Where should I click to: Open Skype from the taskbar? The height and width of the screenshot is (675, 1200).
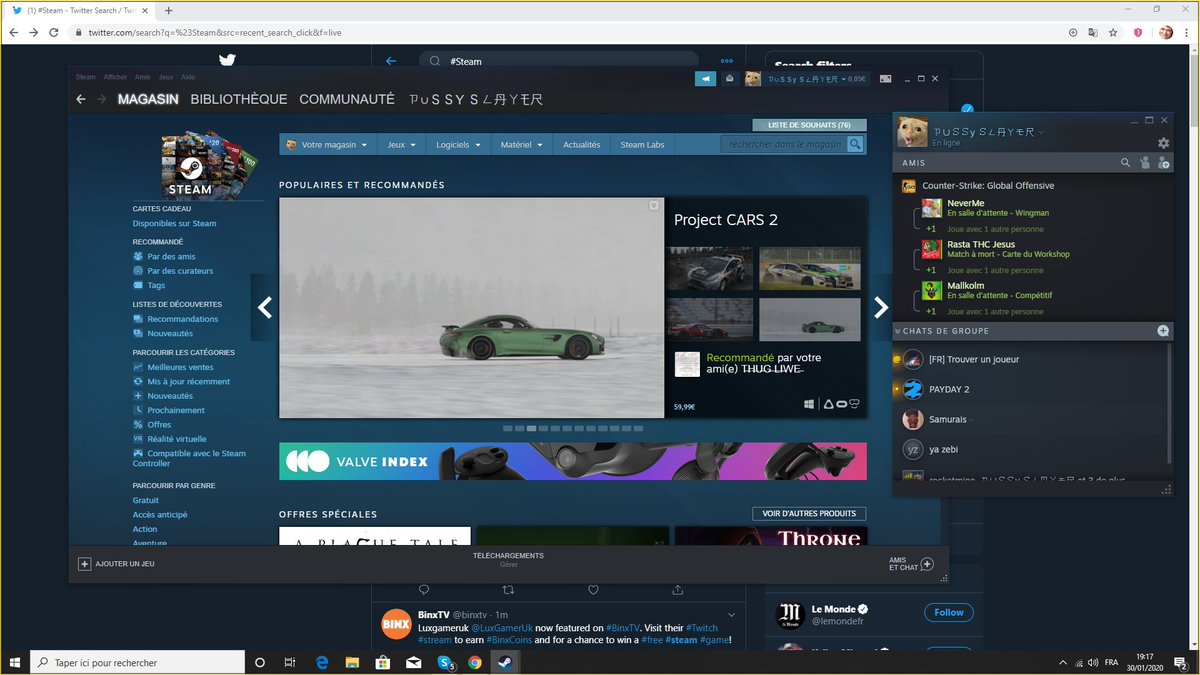[444, 662]
